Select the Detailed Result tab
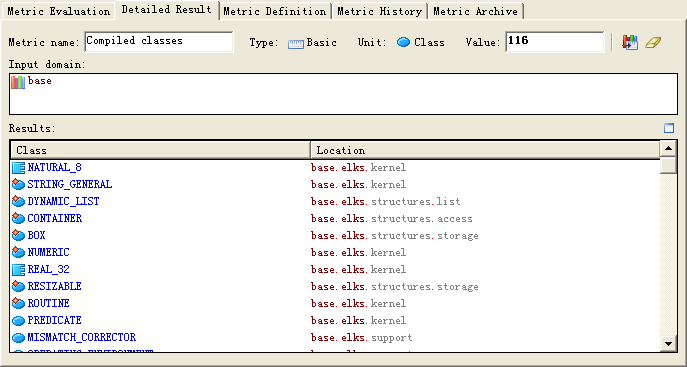687x367 pixels. (166, 10)
